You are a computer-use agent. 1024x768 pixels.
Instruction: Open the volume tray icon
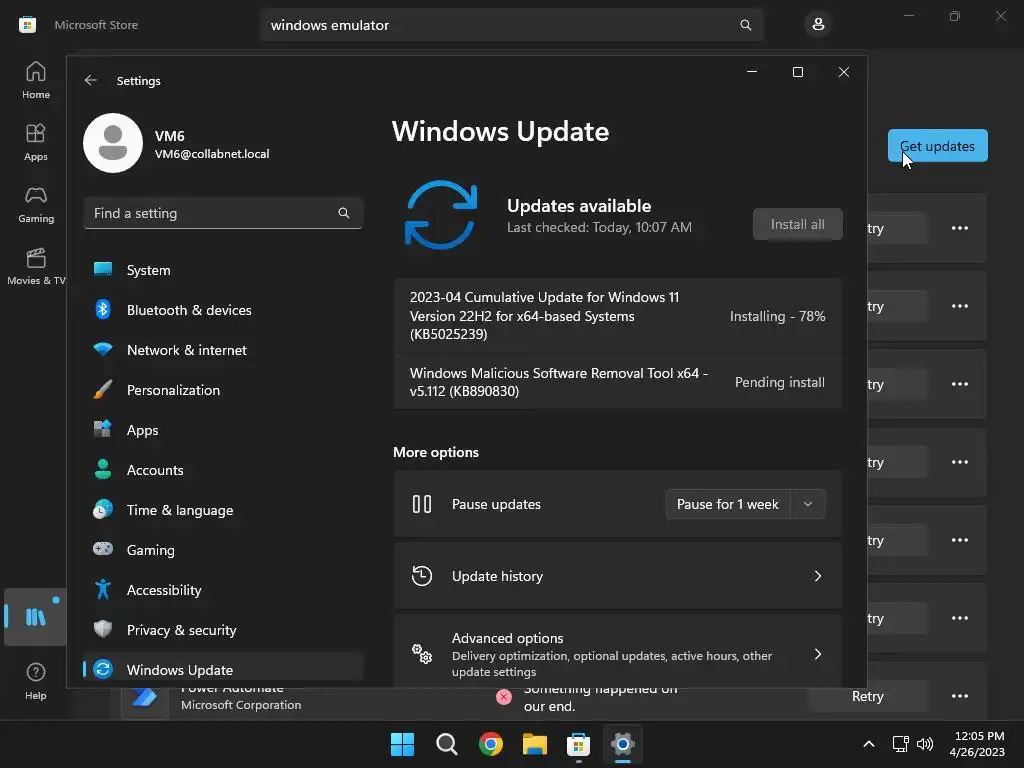pos(925,744)
